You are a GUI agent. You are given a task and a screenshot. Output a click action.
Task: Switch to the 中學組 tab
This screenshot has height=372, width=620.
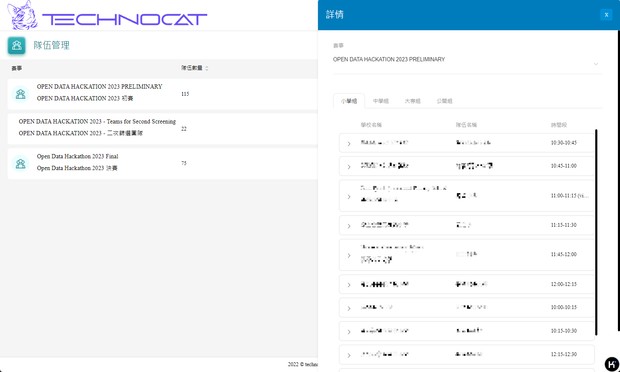point(381,101)
